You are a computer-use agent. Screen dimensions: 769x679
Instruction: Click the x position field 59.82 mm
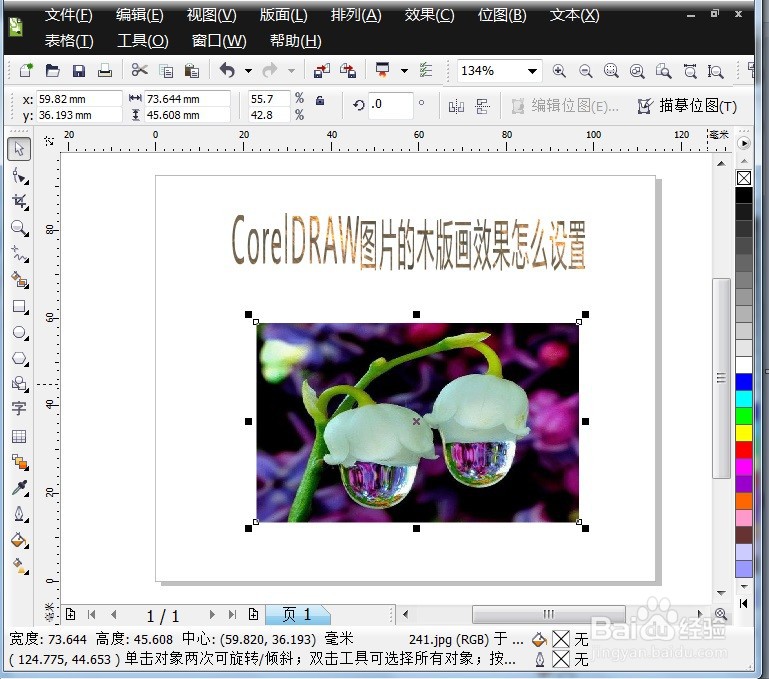(79, 99)
